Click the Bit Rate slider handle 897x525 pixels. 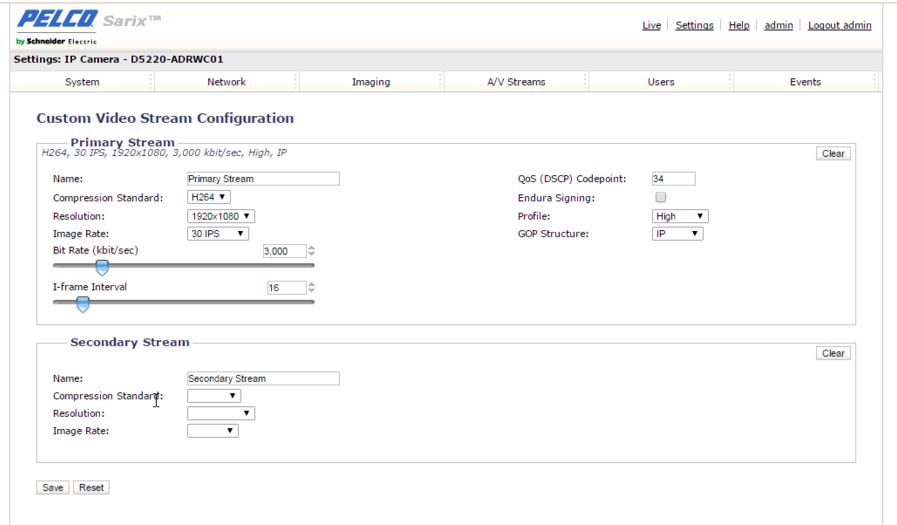coord(101,267)
